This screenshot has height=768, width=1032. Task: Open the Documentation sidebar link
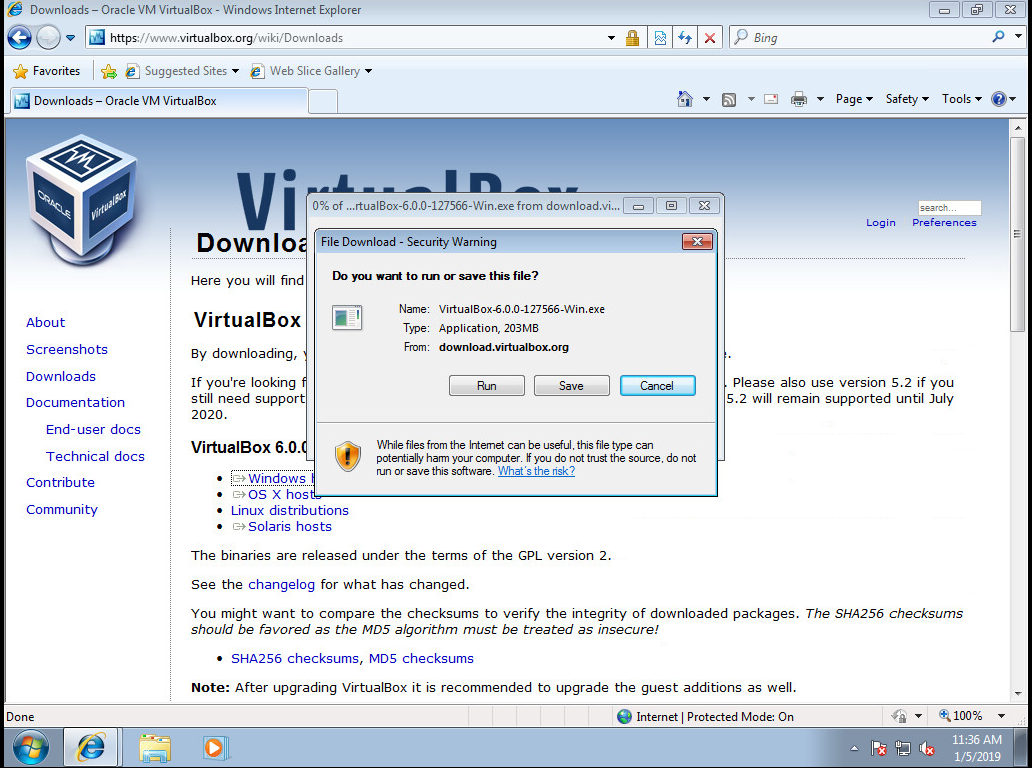75,402
